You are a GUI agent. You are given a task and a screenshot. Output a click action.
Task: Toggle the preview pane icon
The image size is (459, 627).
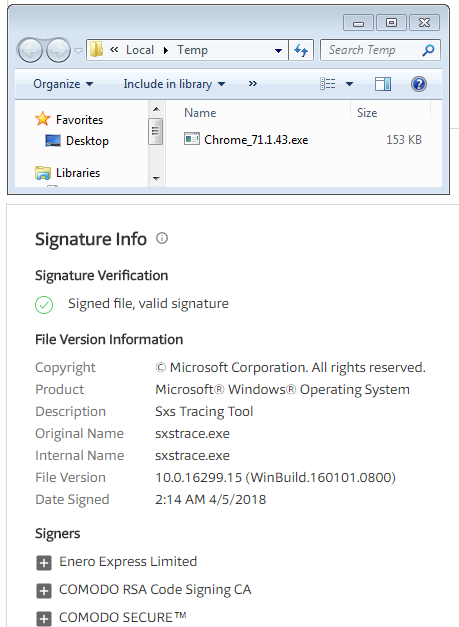[383, 84]
